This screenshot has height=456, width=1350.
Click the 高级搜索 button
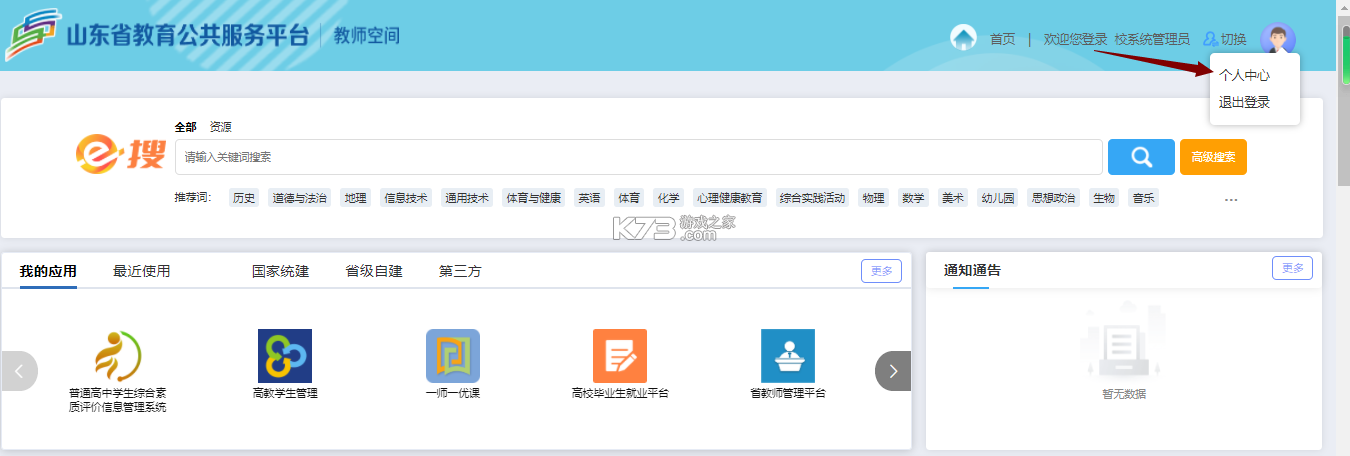point(1213,157)
